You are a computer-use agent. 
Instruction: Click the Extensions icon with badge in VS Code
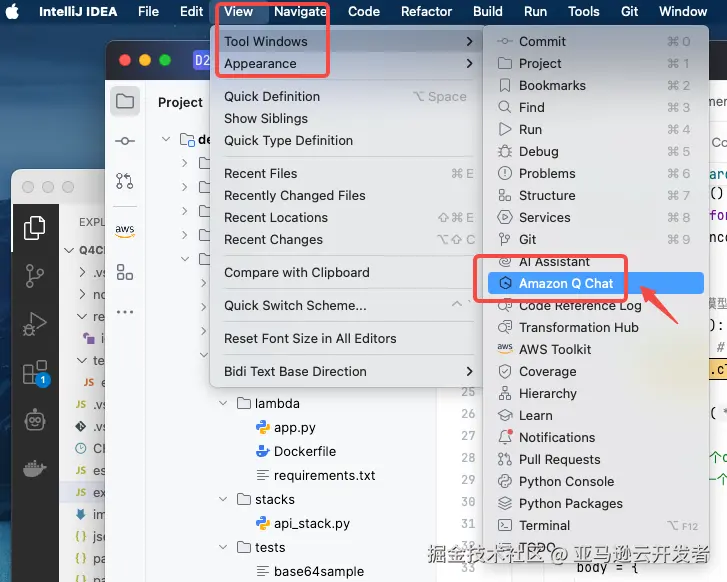coord(36,372)
